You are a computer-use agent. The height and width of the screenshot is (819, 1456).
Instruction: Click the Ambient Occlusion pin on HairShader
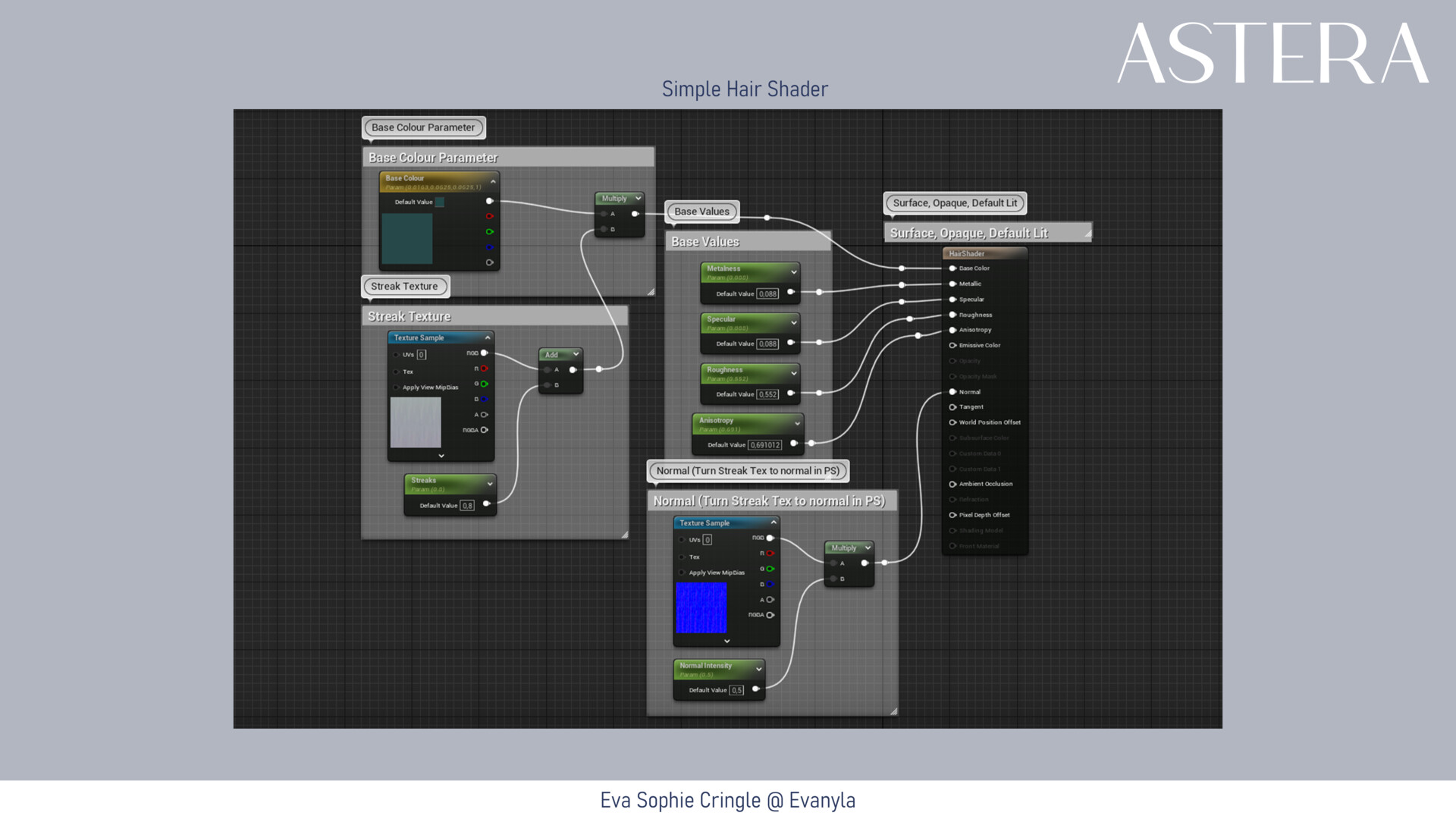coord(952,484)
